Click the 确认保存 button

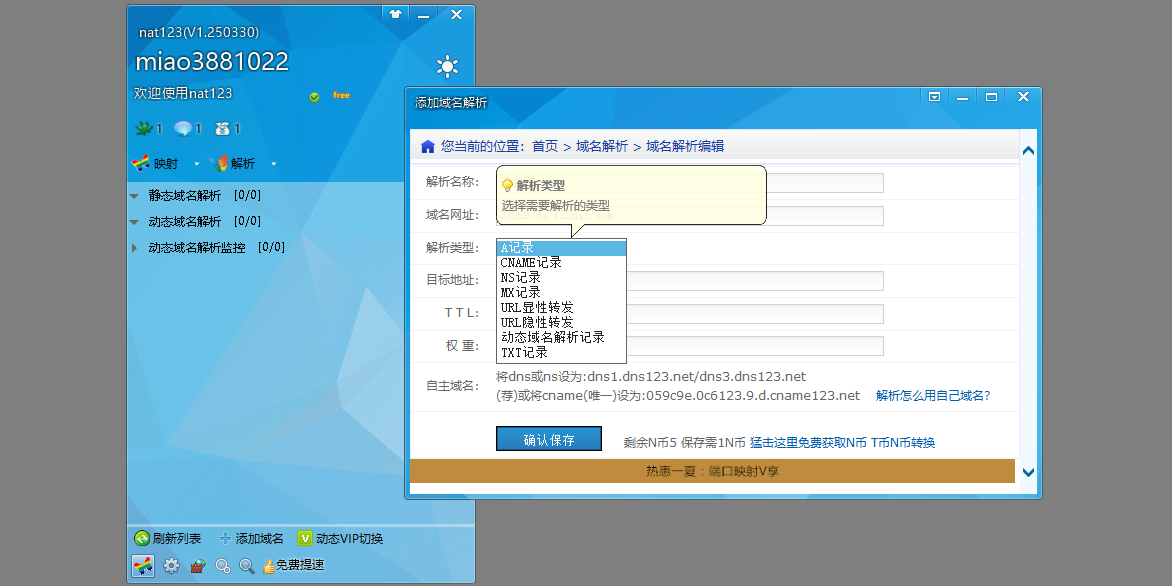click(549, 440)
